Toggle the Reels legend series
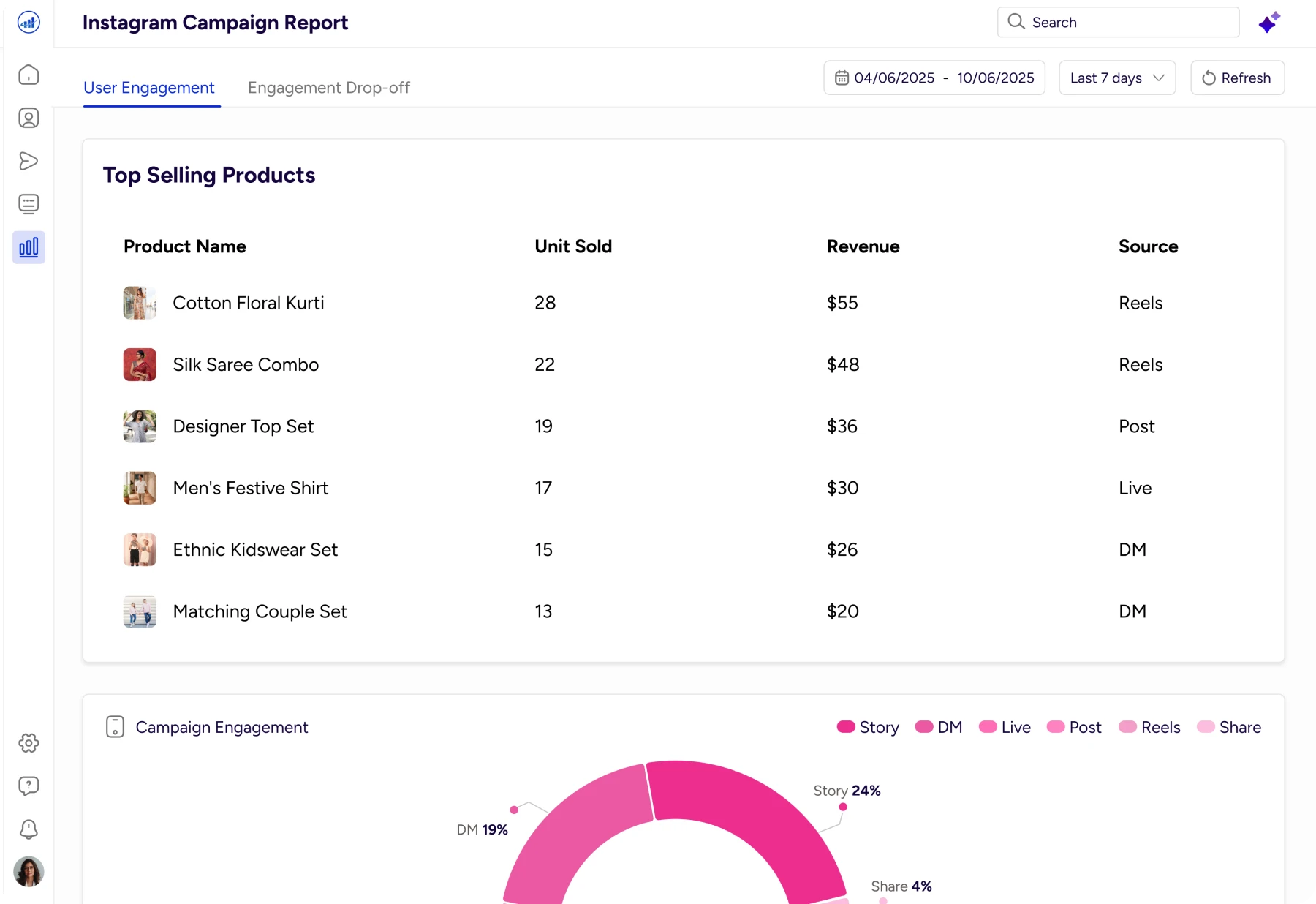1316x904 pixels. 1149,727
